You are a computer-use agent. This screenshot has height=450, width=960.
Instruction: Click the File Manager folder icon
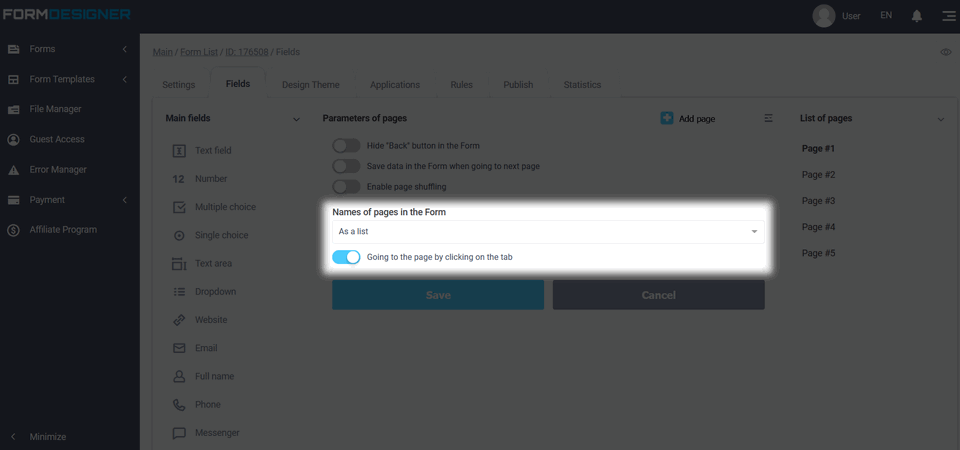coord(13,110)
